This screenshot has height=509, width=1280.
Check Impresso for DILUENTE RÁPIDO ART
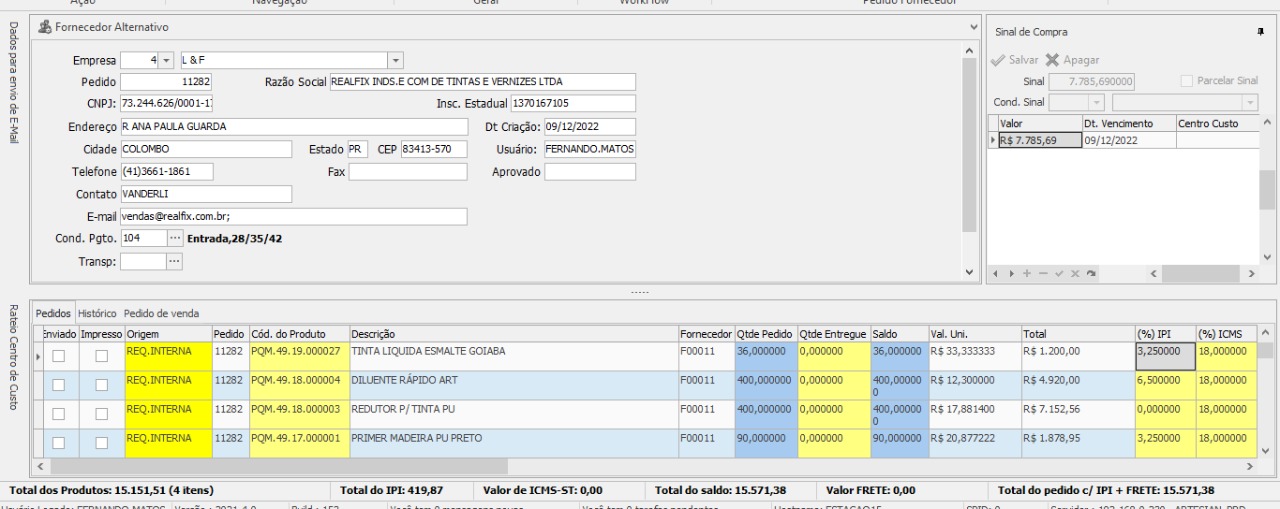pyautogui.click(x=100, y=385)
